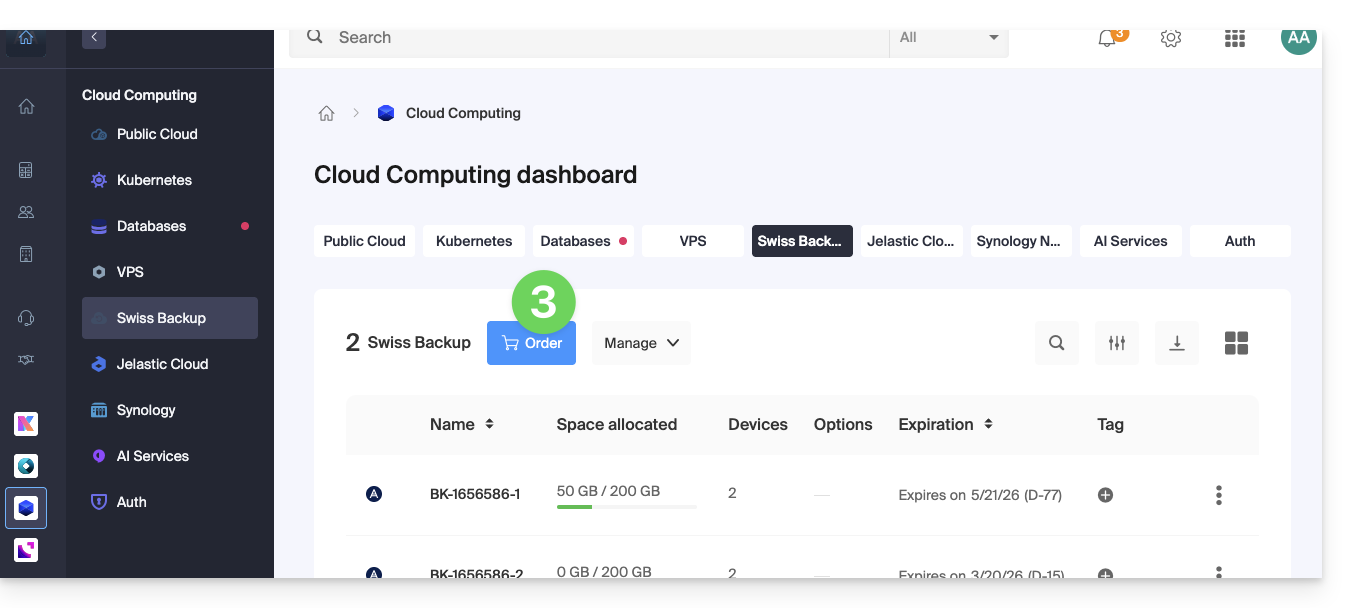The height and width of the screenshot is (608, 1352).
Task: Open three-dot menu for BK-1656586-1
Action: tap(1218, 495)
